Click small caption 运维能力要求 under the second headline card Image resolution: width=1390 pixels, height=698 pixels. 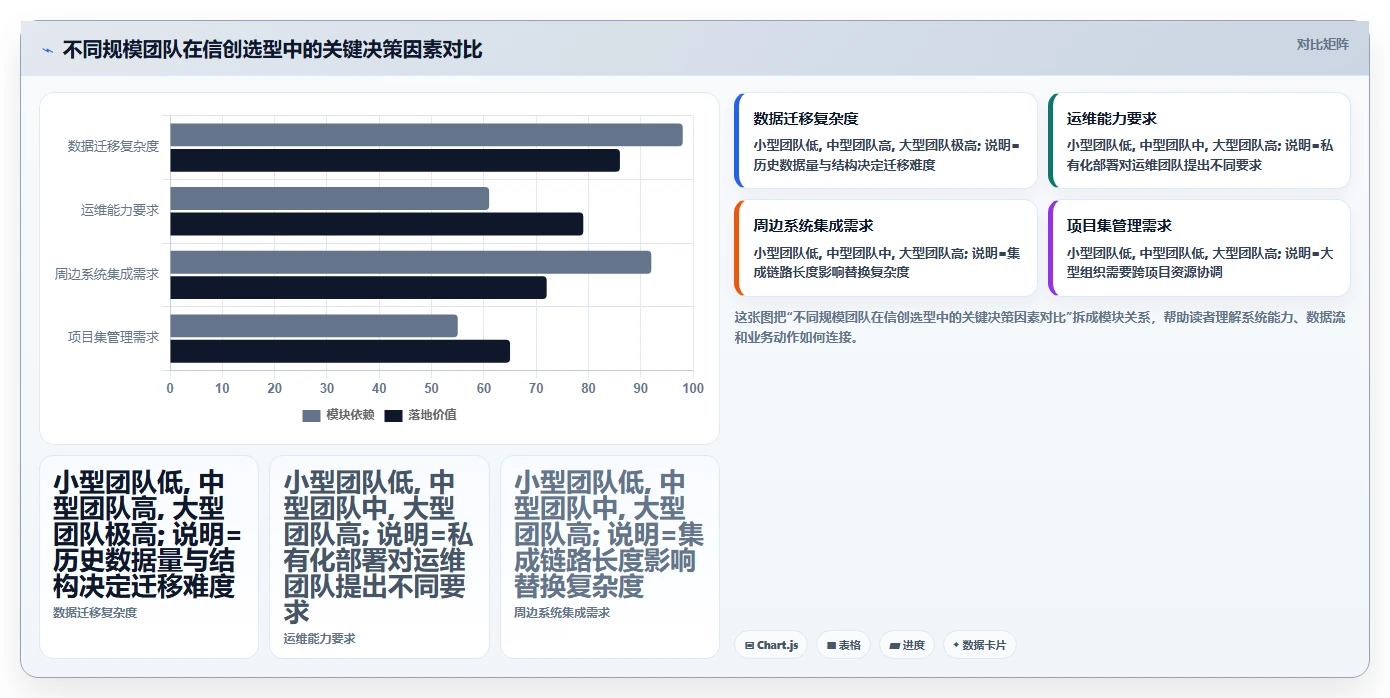[x=319, y=638]
